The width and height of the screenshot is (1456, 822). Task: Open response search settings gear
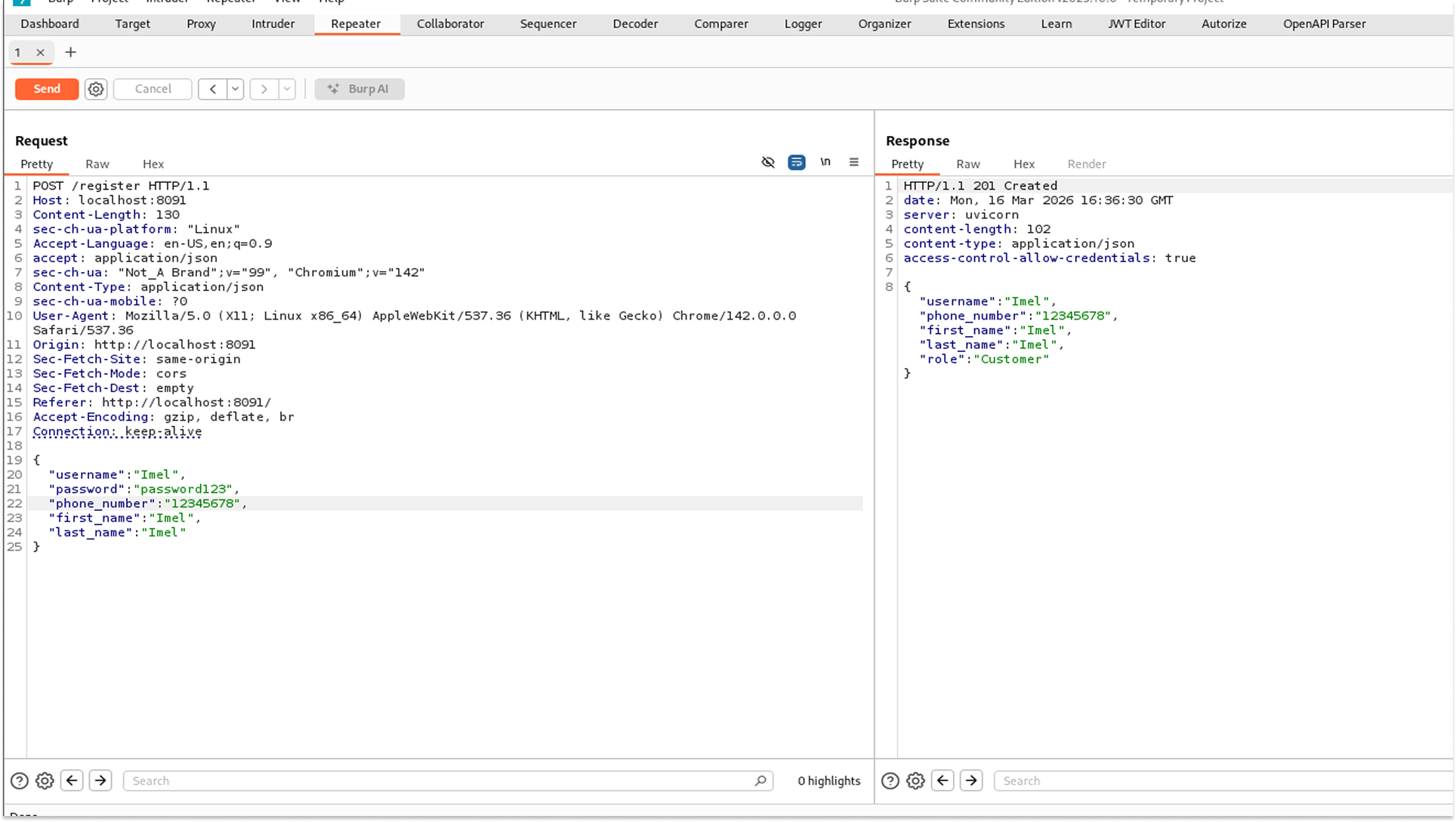915,780
